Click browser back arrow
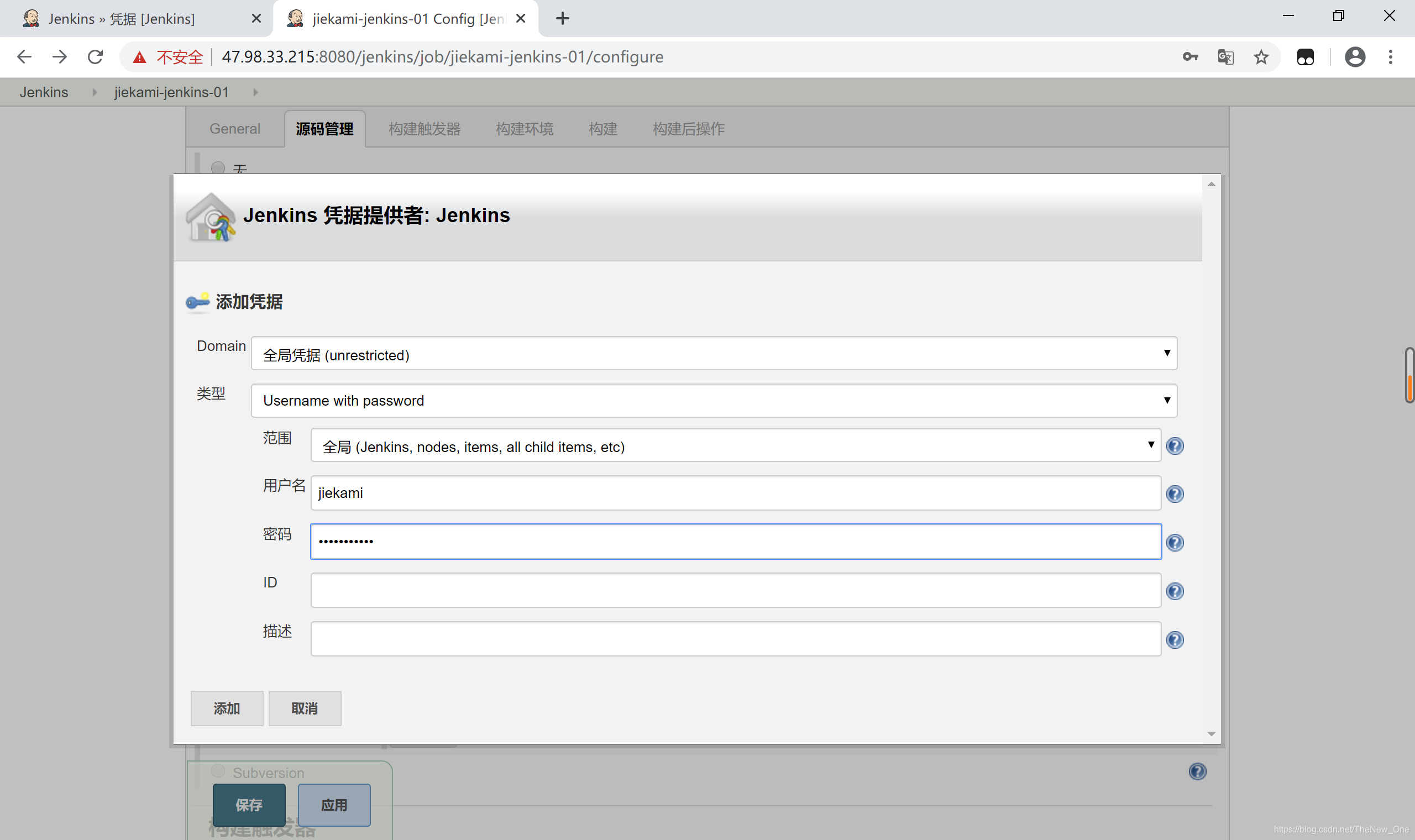This screenshot has width=1415, height=840. click(x=24, y=56)
